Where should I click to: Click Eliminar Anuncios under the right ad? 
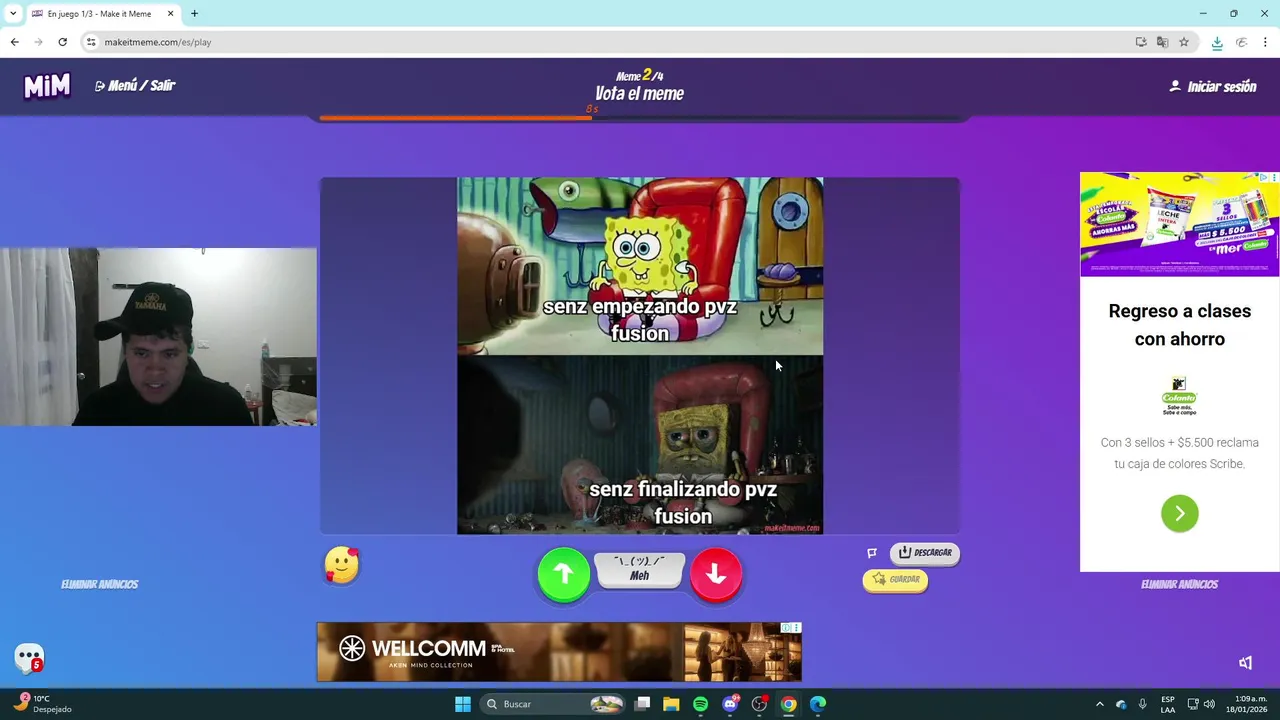(x=1179, y=584)
